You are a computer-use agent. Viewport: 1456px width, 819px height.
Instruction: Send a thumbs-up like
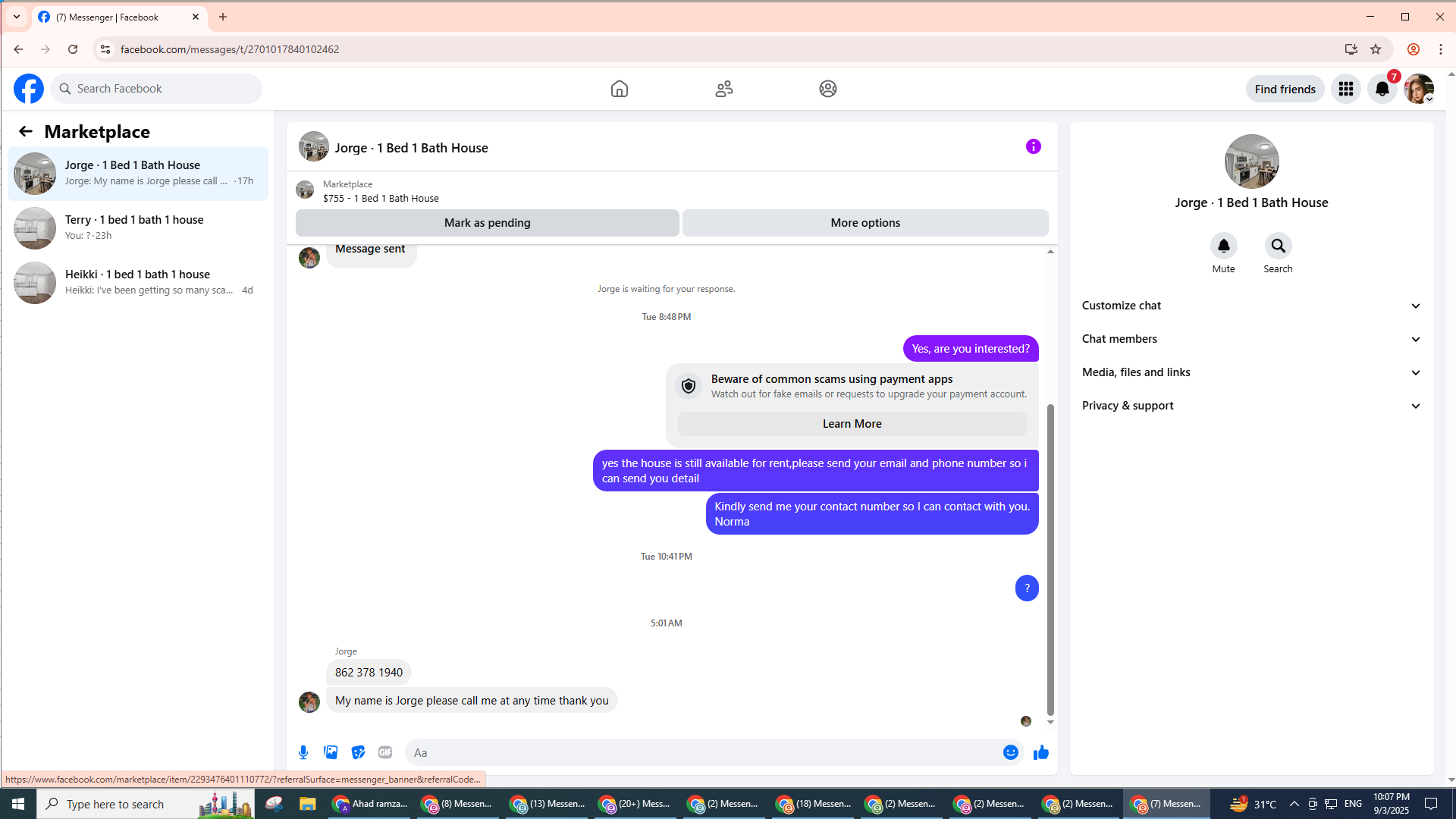coord(1041,752)
